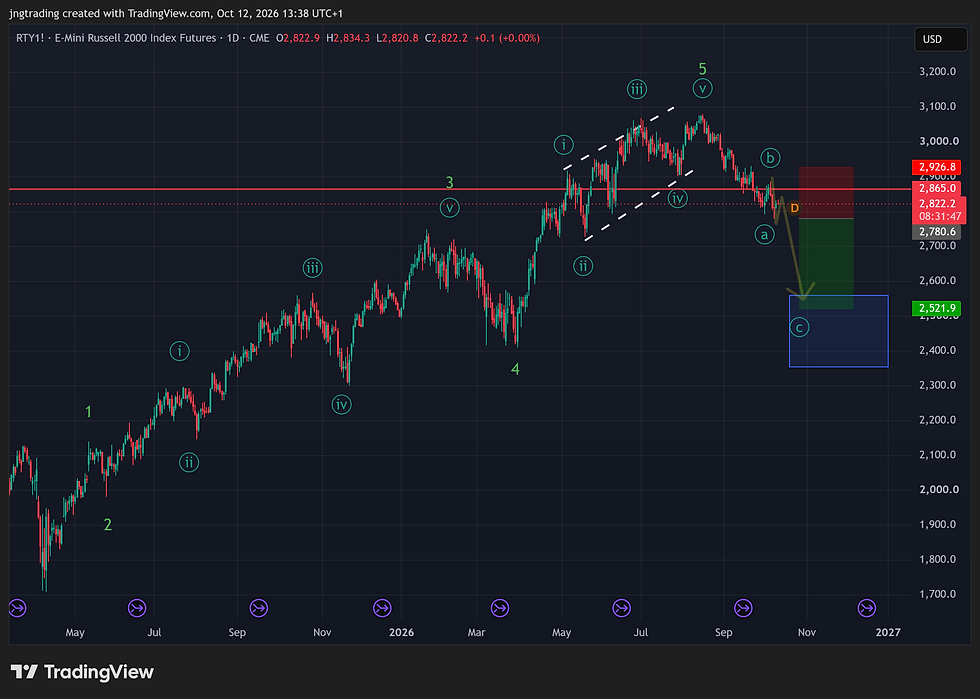Screen dimensions: 980x699
Task: Click the green wave label 2
Action: (x=108, y=525)
